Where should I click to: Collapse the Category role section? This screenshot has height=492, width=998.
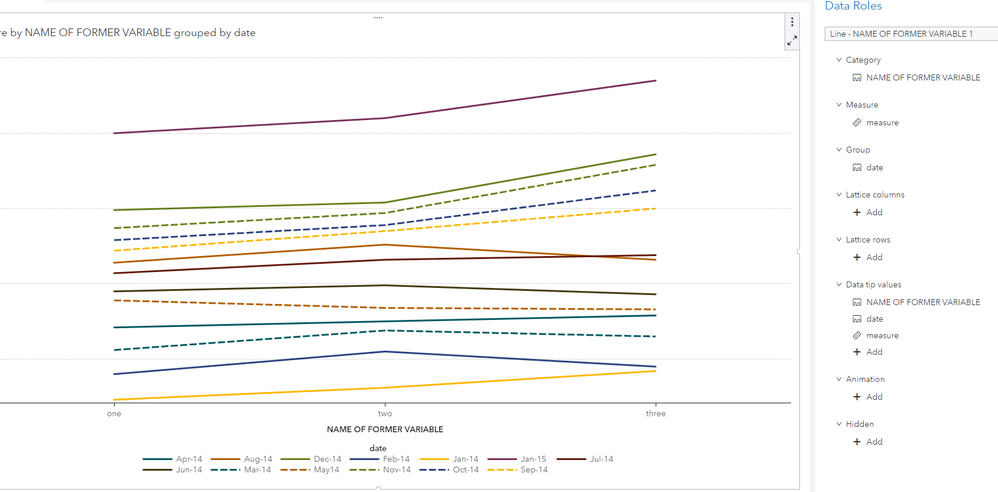click(x=837, y=60)
